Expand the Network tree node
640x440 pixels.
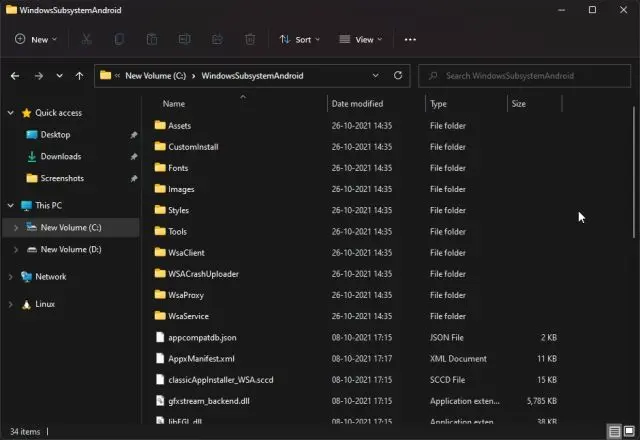coord(11,277)
